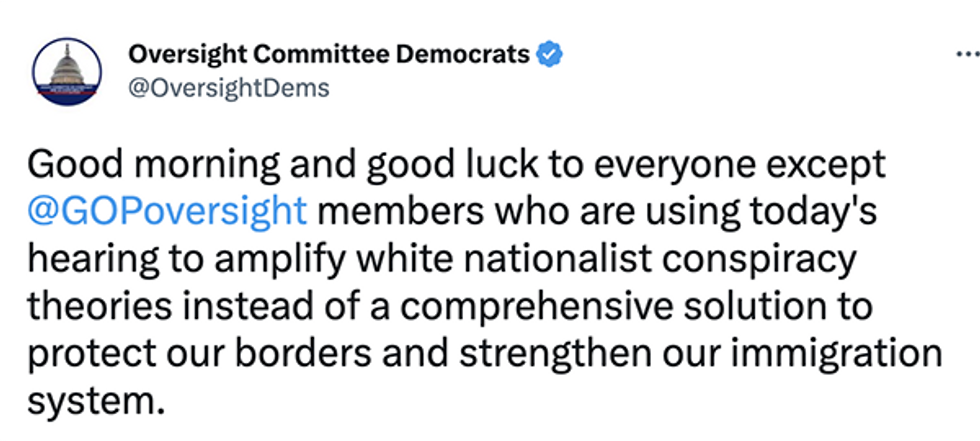Open the Oversight Committee Democrats display name
The width and height of the screenshot is (980, 441).
[x=329, y=54]
